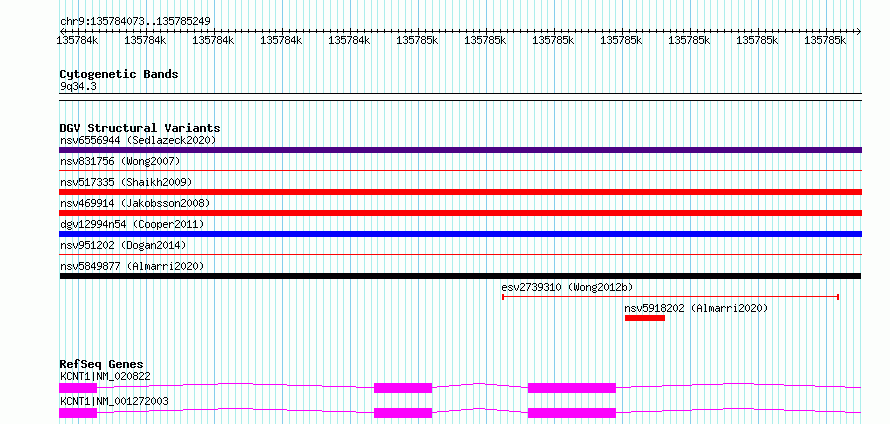Select the thick red bar under nsv469914
The image size is (890, 424).
coord(460,213)
